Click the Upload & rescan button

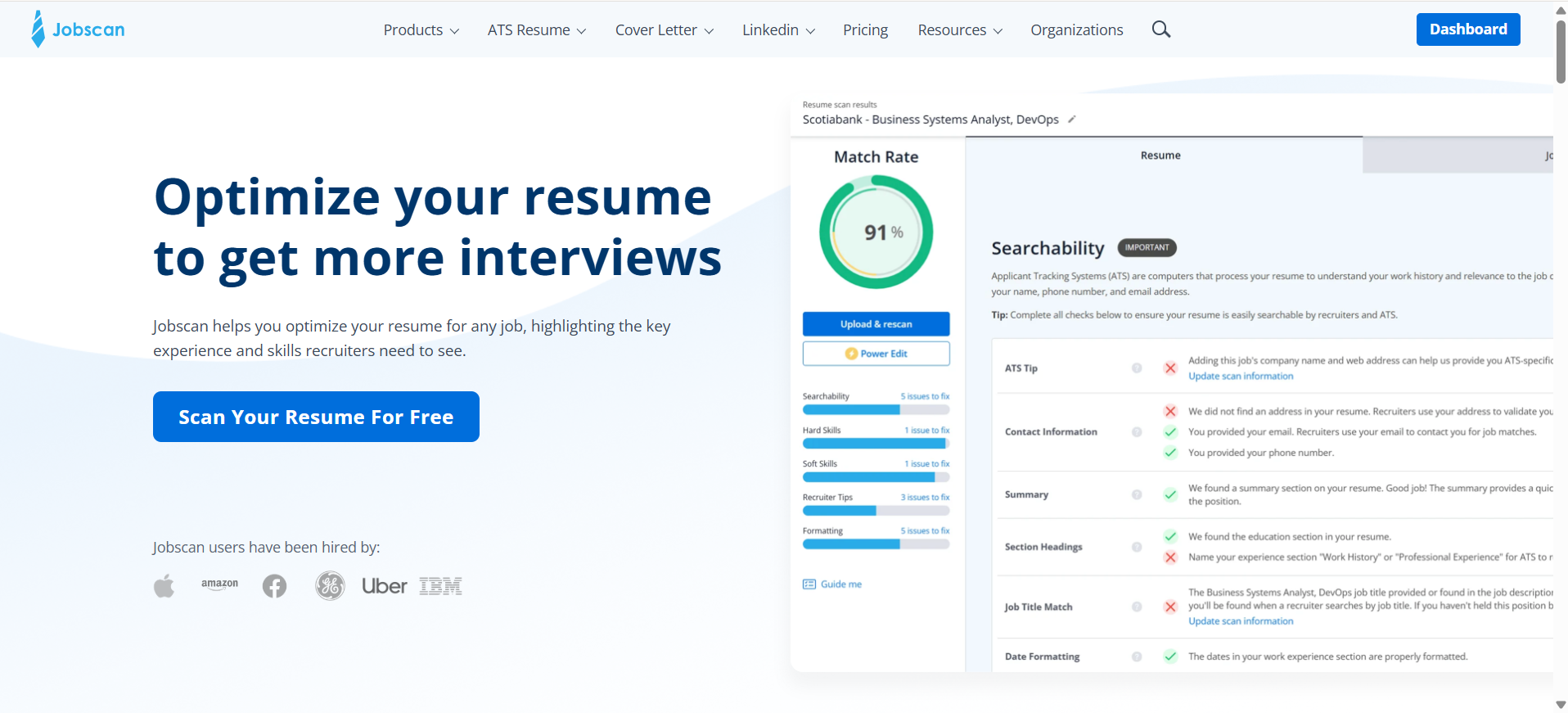click(x=876, y=324)
